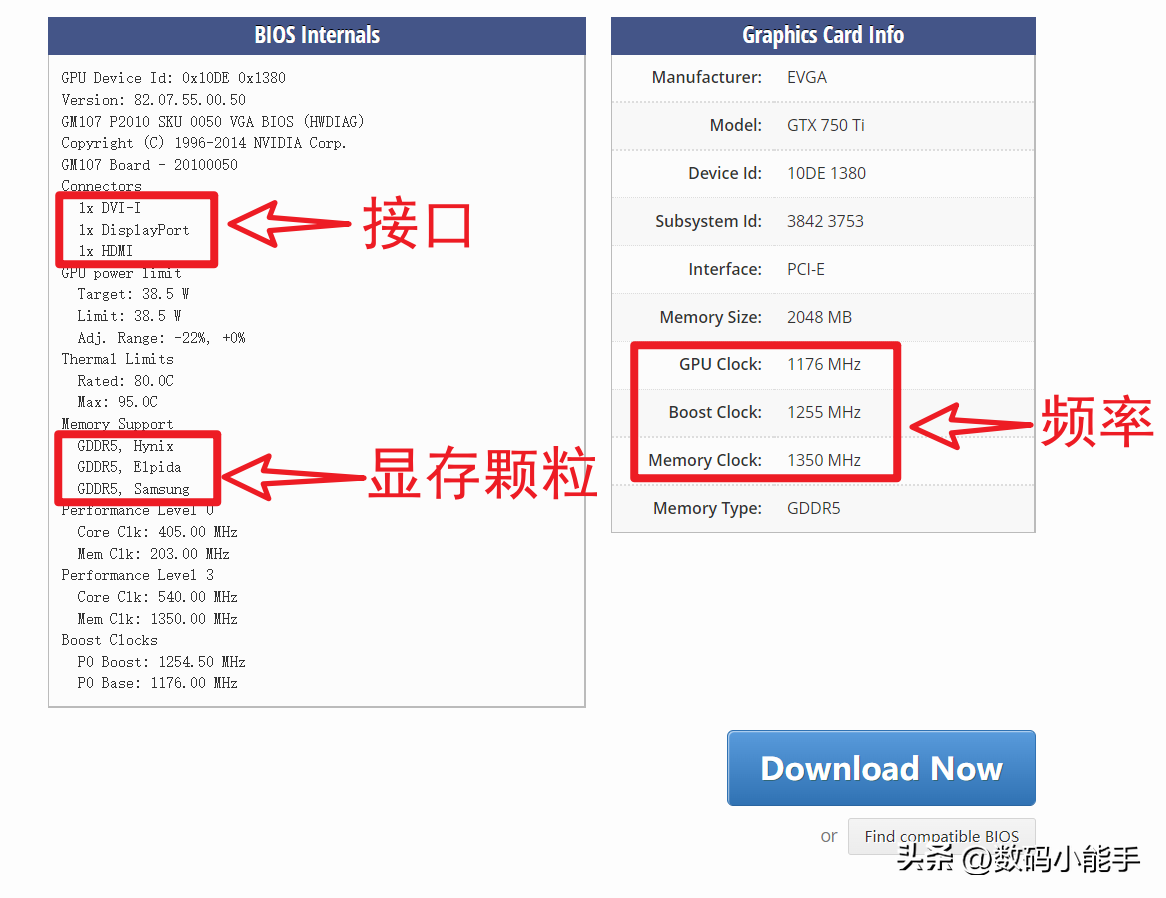The width and height of the screenshot is (1166, 898).
Task: Open Find compatible BIOS
Action: (941, 836)
